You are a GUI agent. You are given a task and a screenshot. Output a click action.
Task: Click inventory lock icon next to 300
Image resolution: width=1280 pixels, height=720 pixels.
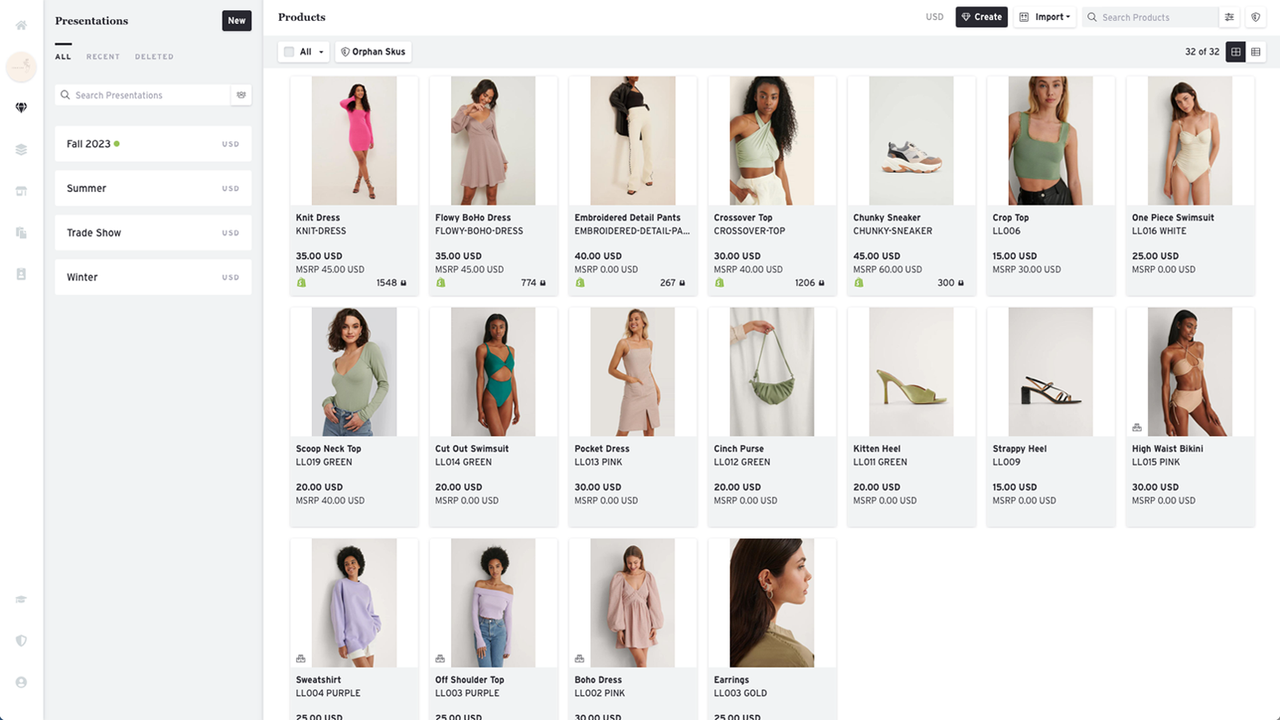pos(961,283)
